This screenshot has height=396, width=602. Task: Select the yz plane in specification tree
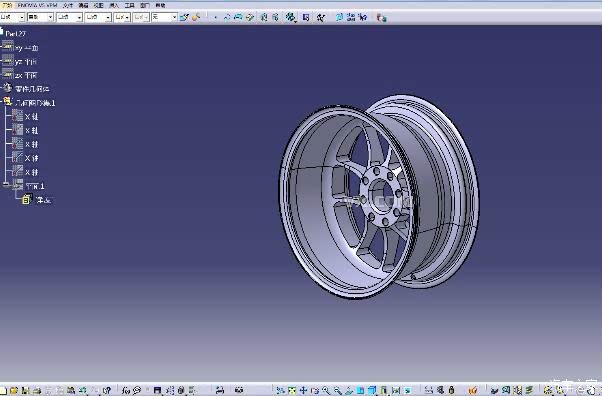26,61
